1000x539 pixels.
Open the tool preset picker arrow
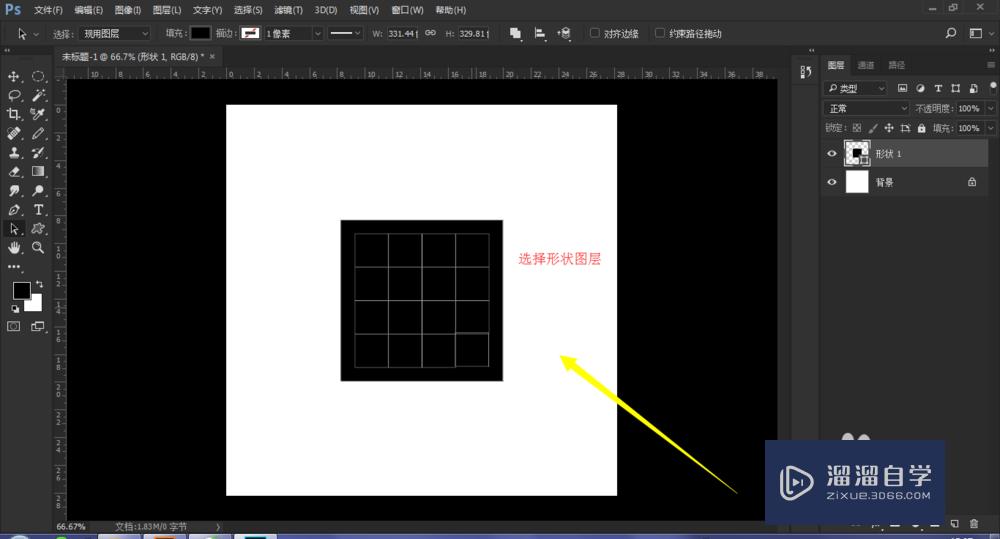(x=36, y=34)
